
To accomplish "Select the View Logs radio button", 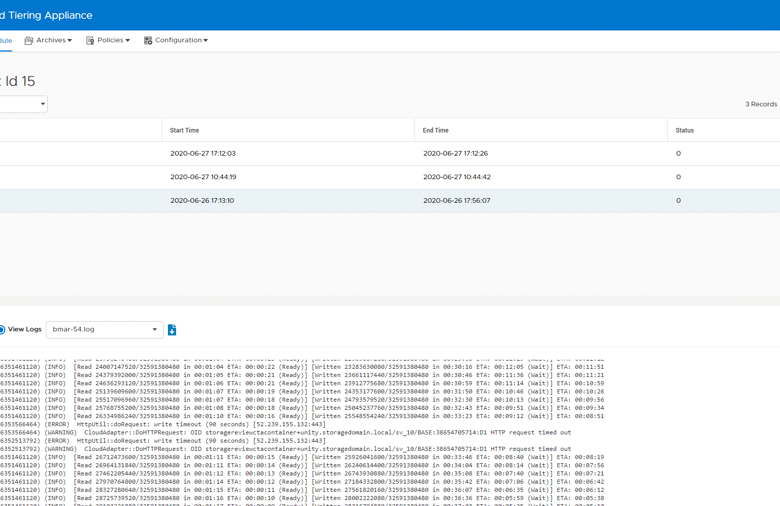I will [x=1, y=329].
